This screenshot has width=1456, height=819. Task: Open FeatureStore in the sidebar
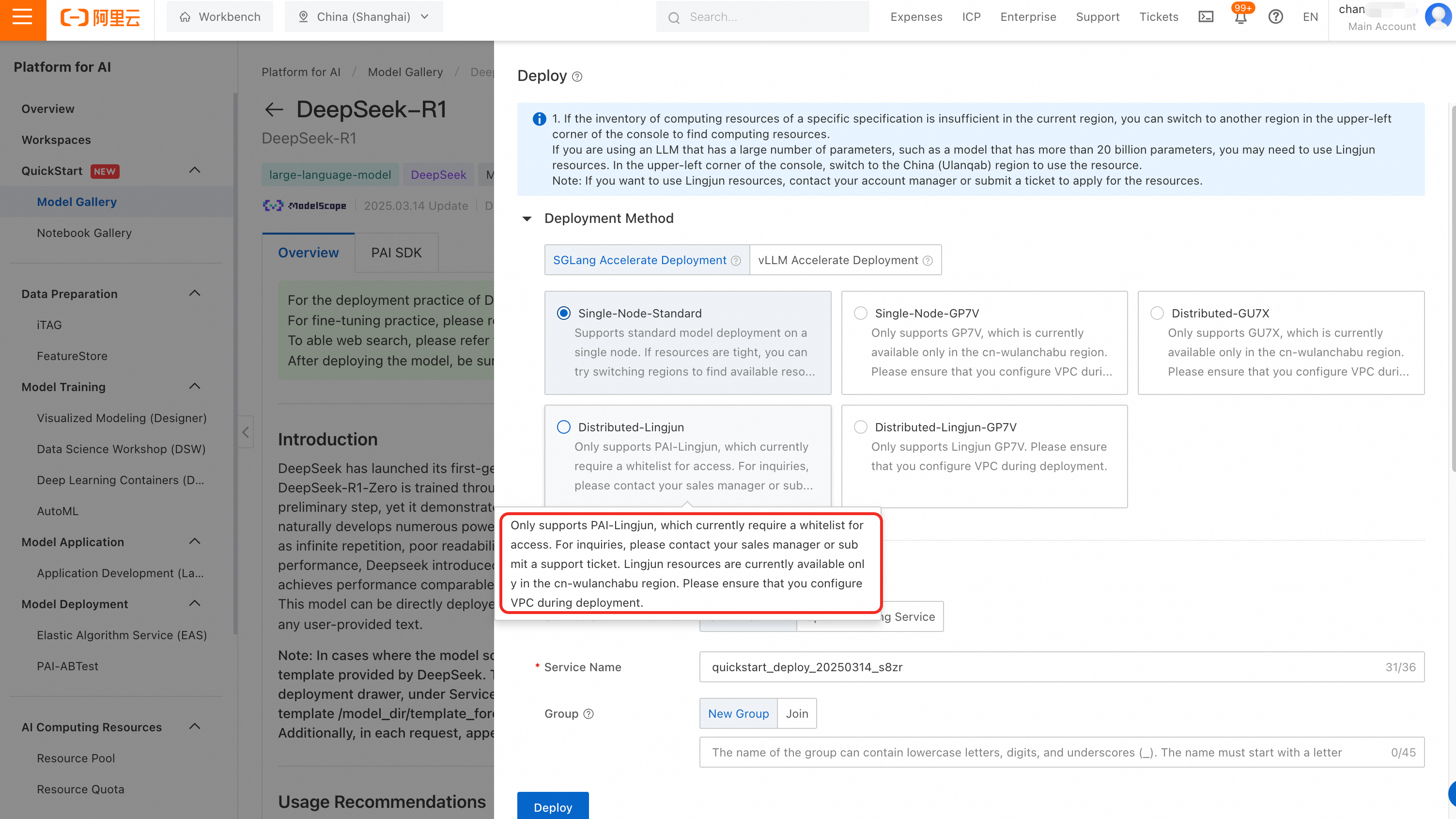pos(72,356)
